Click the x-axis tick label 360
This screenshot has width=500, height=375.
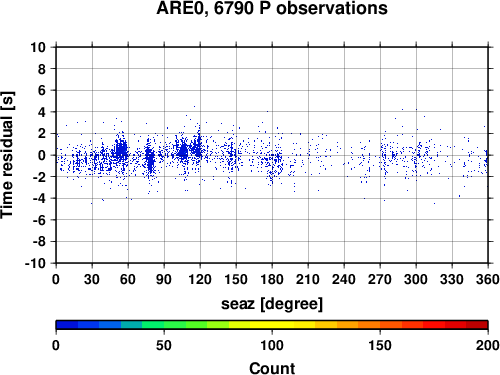click(488, 279)
